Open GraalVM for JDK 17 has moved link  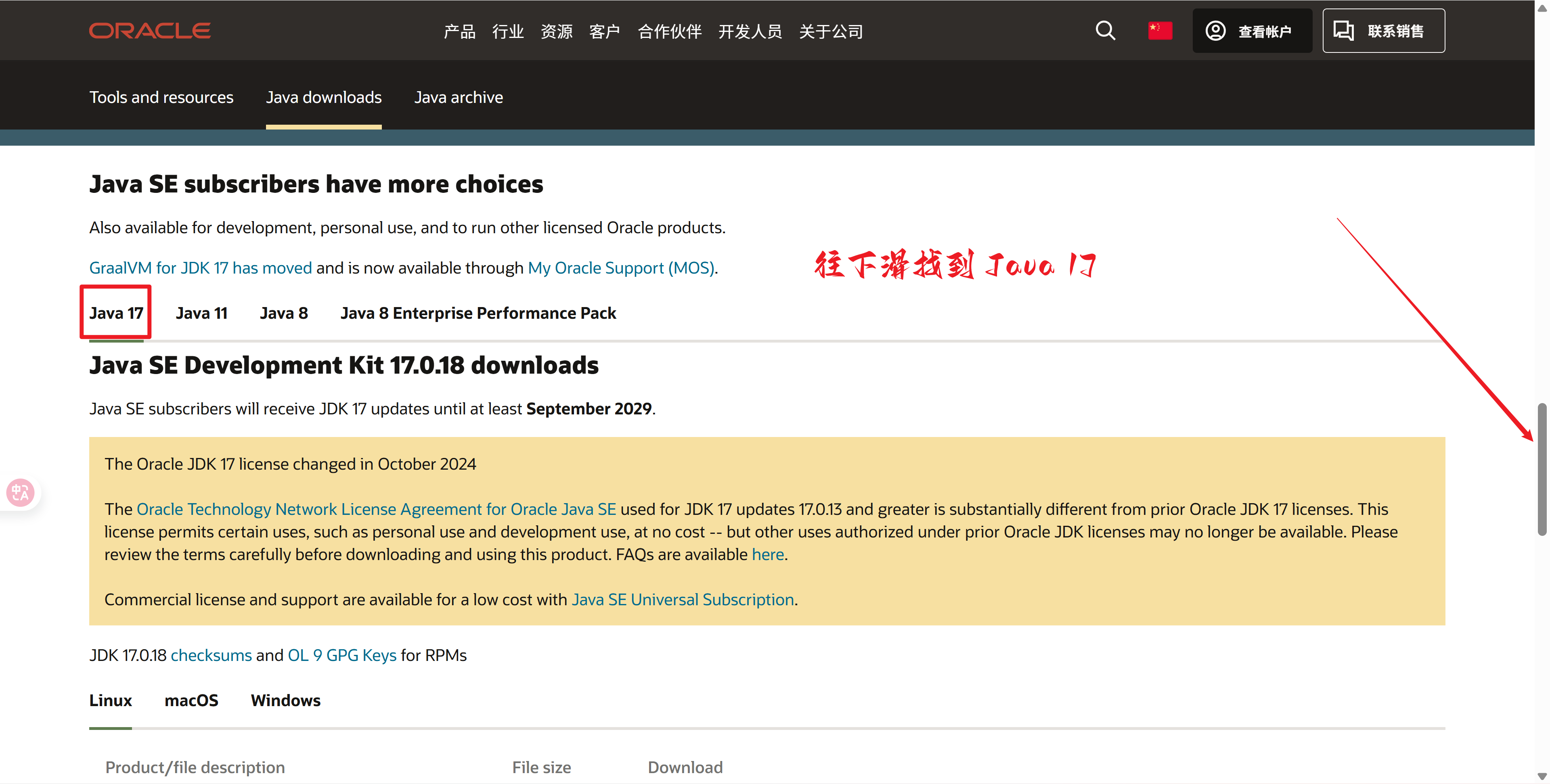[200, 268]
